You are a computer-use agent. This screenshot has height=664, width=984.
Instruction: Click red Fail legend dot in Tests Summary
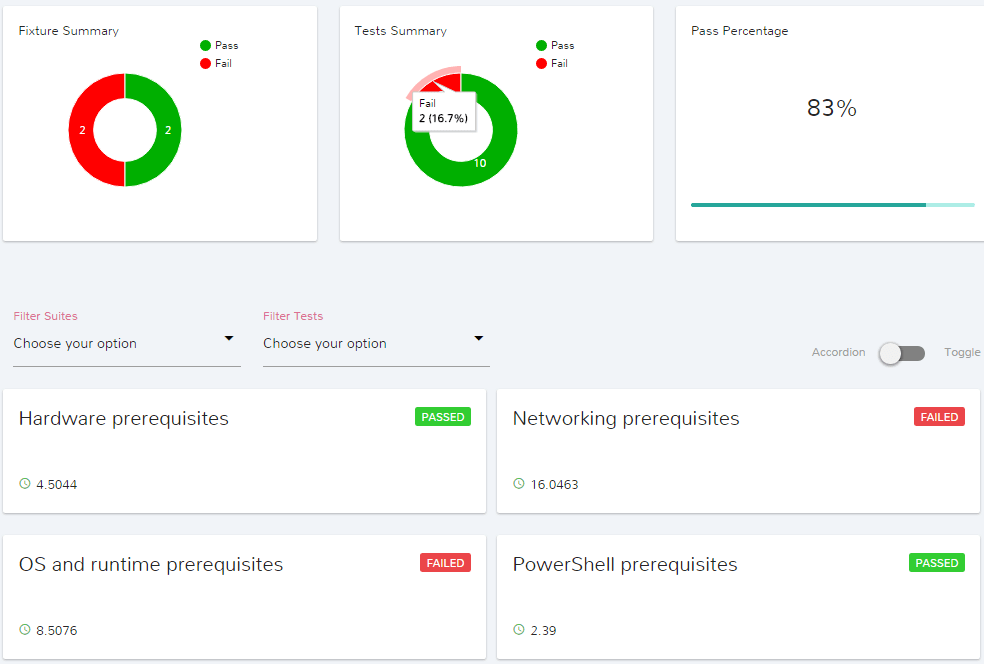click(x=541, y=63)
